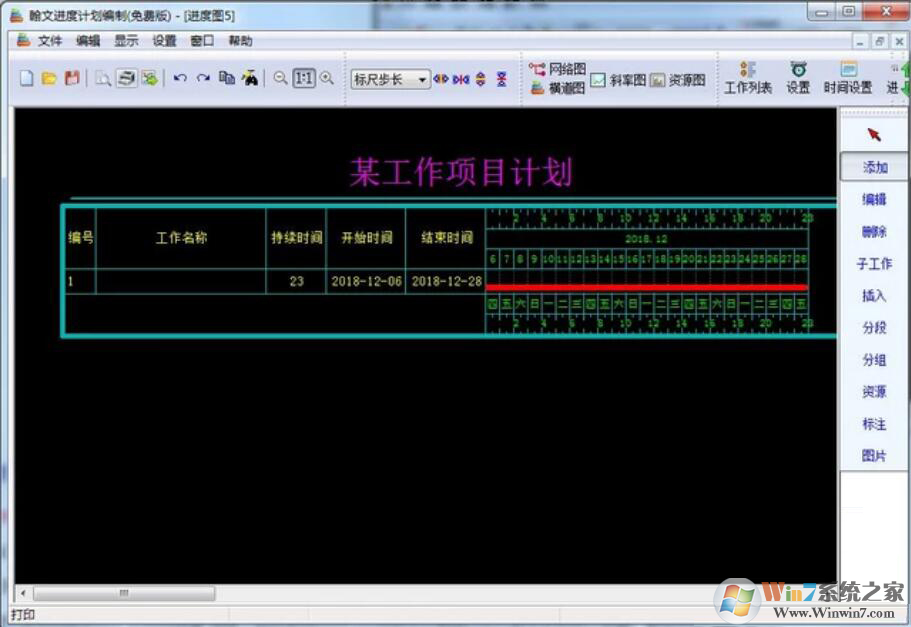Open the 帮助 help menu

point(238,40)
